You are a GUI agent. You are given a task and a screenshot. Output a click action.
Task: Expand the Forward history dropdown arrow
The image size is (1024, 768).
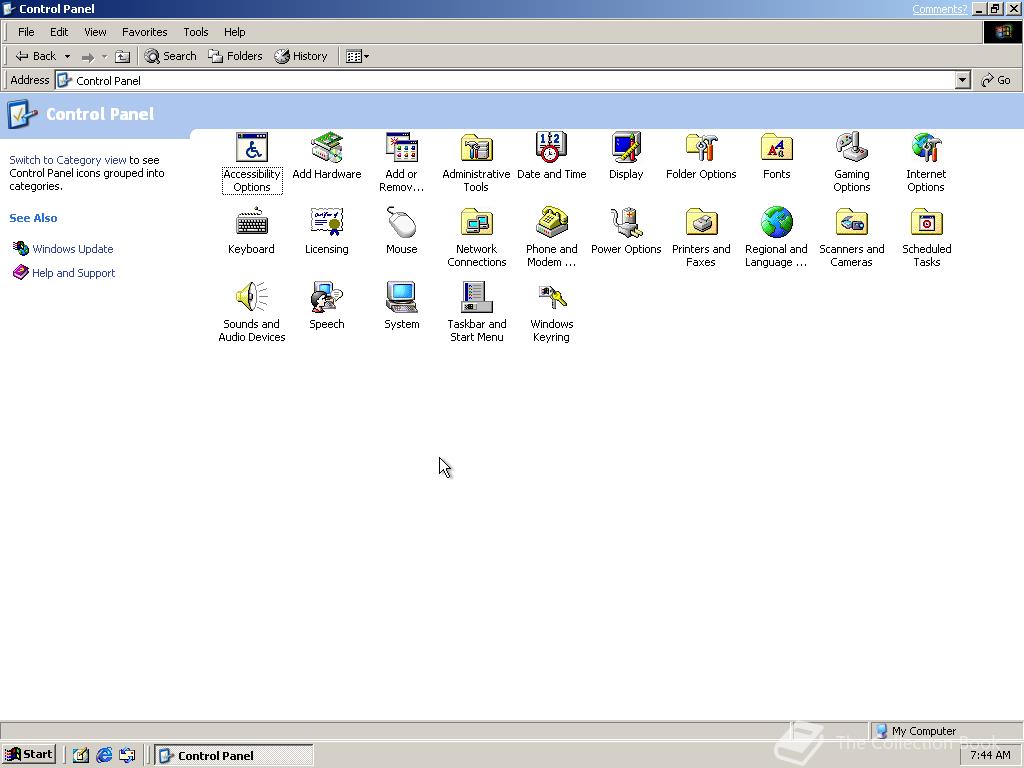click(104, 57)
